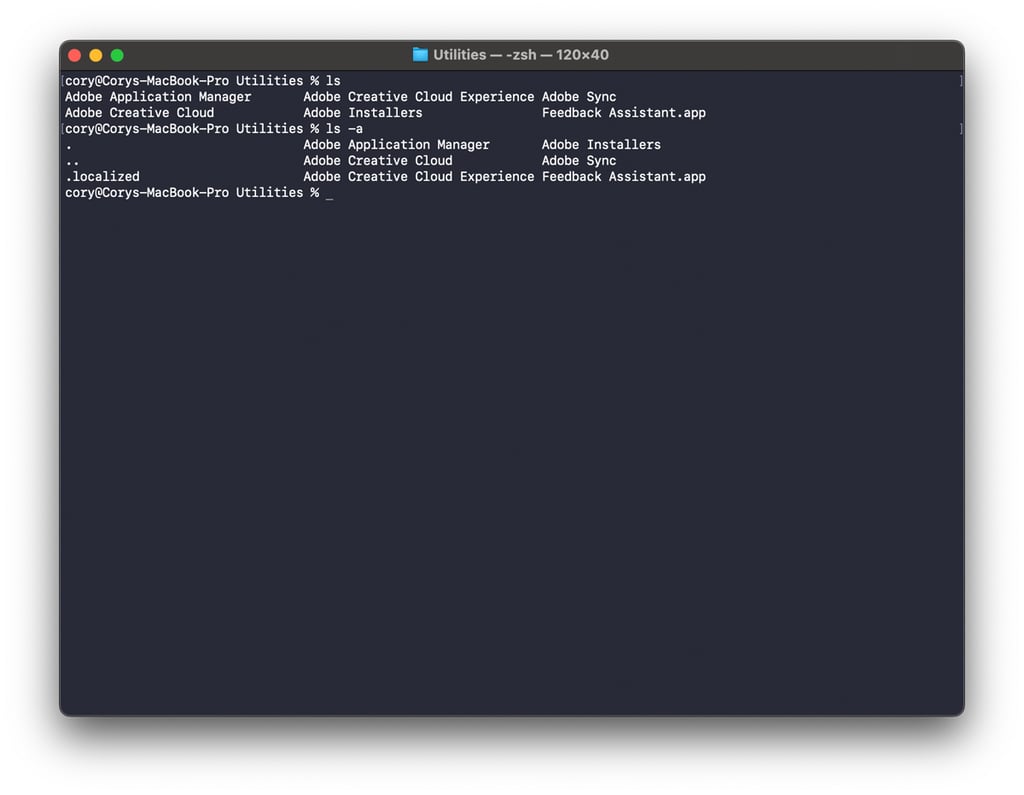
Task: Click the blinking cursor at the active prompt
Action: tap(331, 192)
